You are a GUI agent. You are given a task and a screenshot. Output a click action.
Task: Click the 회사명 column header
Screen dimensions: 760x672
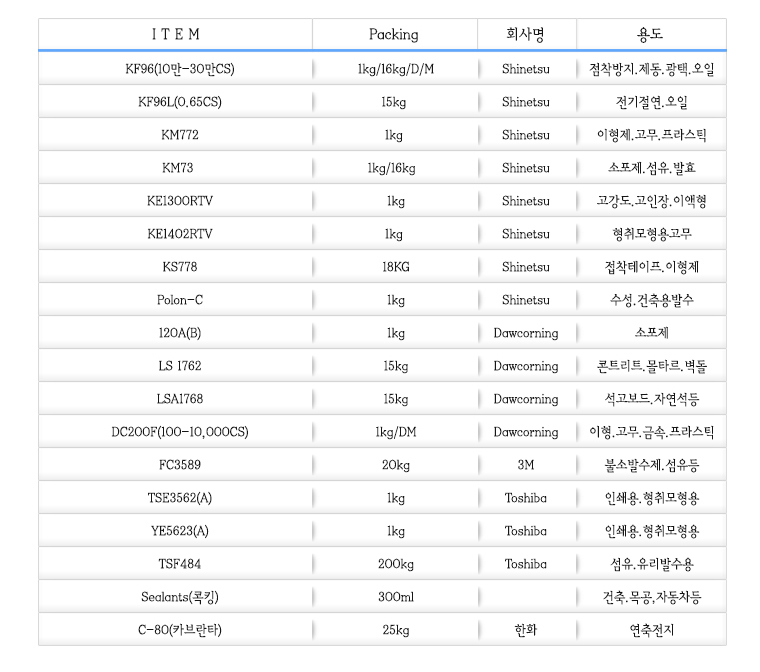pos(526,35)
